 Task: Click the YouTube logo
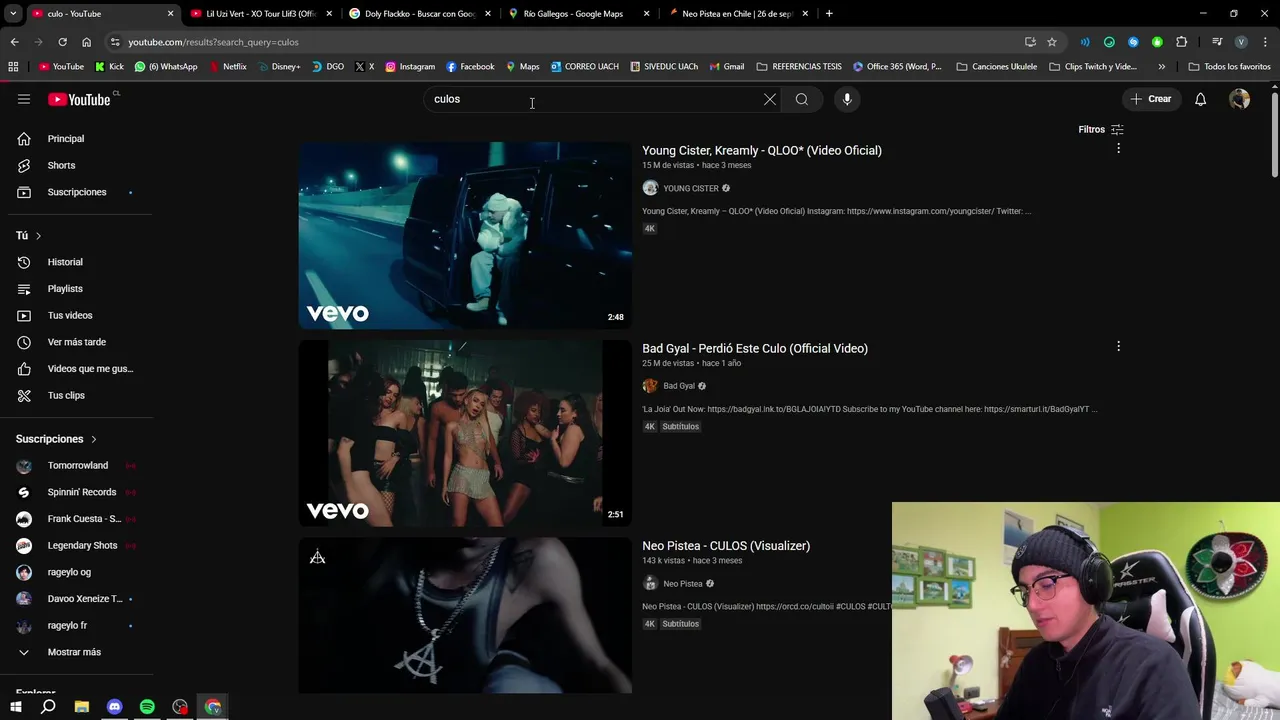80,99
